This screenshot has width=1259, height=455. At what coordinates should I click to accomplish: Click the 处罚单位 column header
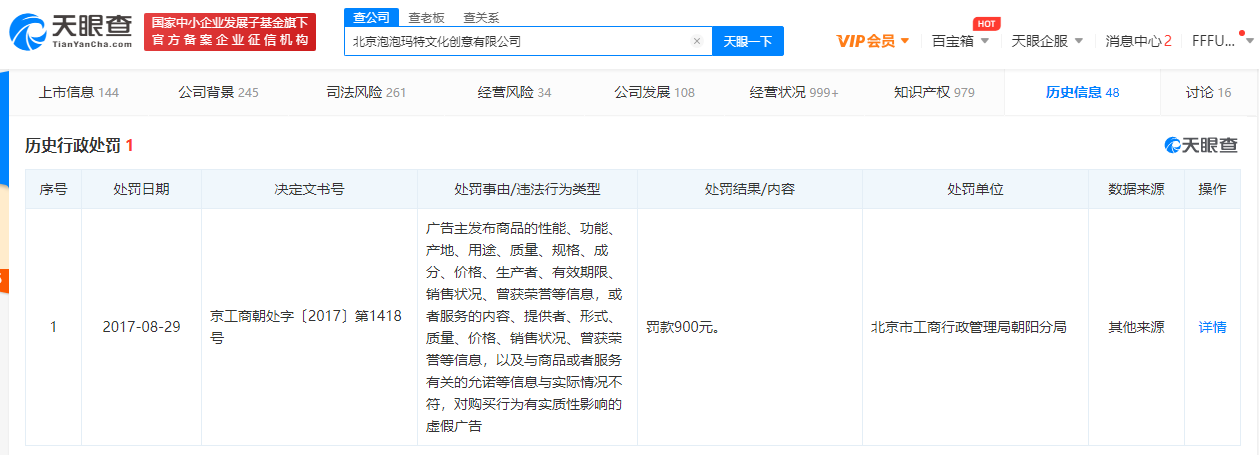tap(975, 189)
